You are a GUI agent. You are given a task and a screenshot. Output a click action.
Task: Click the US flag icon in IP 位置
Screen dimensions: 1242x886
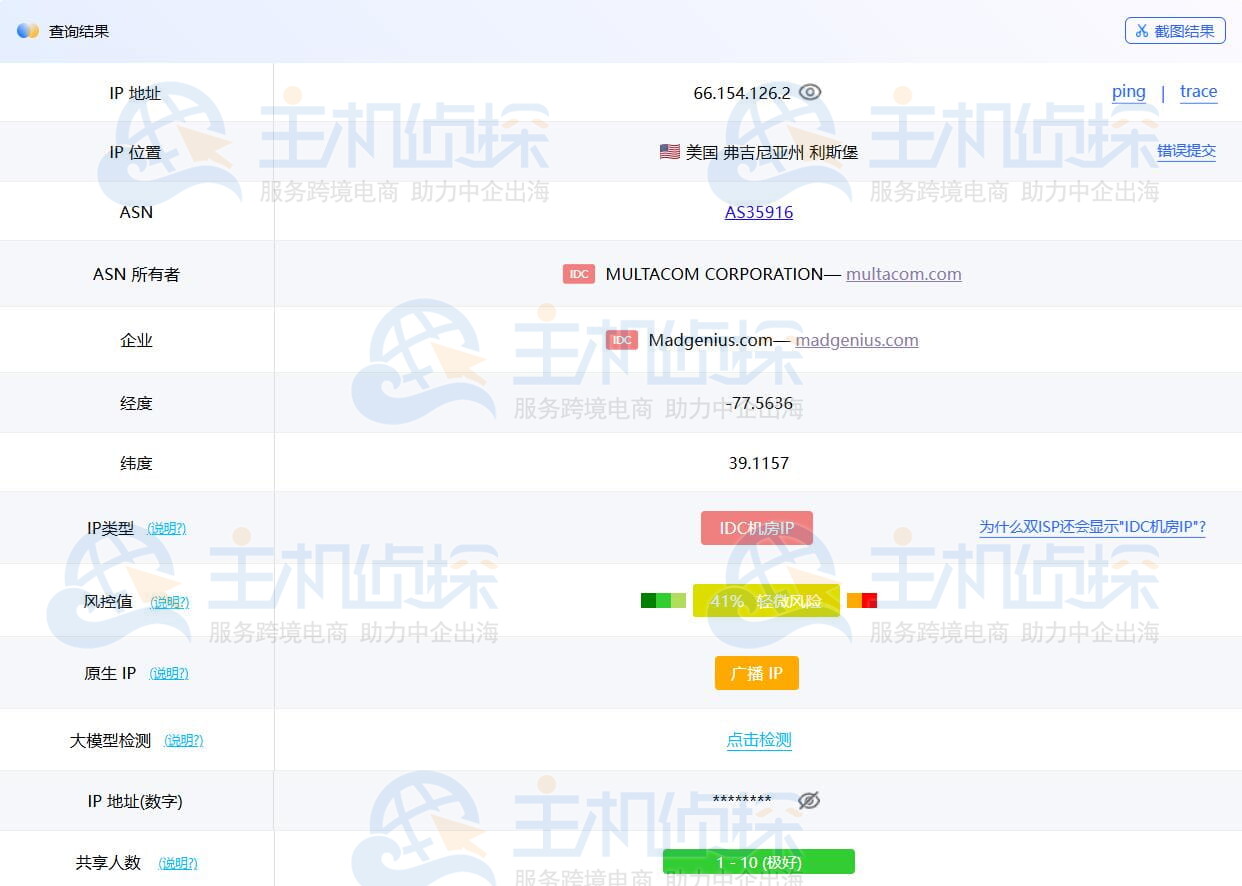pyautogui.click(x=670, y=152)
